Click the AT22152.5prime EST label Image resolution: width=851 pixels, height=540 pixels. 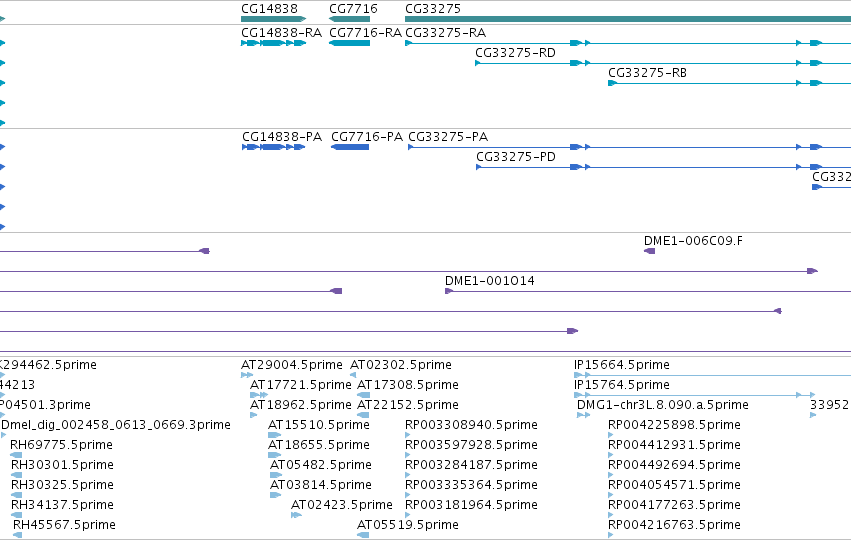pyautogui.click(x=408, y=405)
